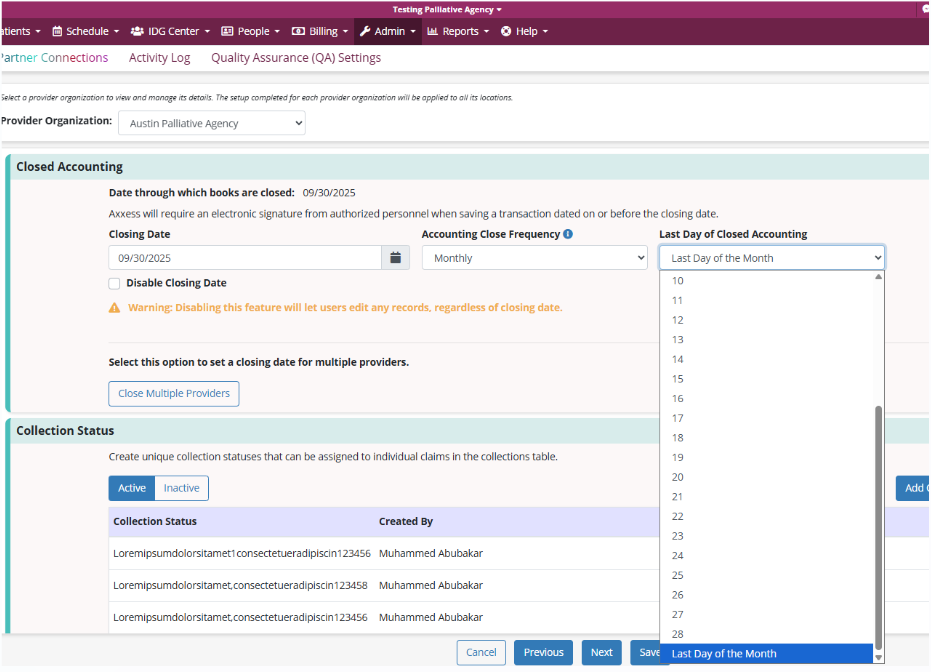The width and height of the screenshot is (931, 672).
Task: Switch to Inactive collection statuses
Action: point(181,488)
